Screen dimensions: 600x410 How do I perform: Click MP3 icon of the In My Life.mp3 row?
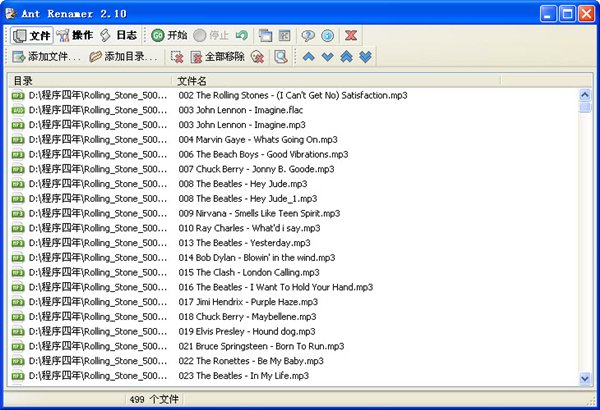tap(18, 376)
